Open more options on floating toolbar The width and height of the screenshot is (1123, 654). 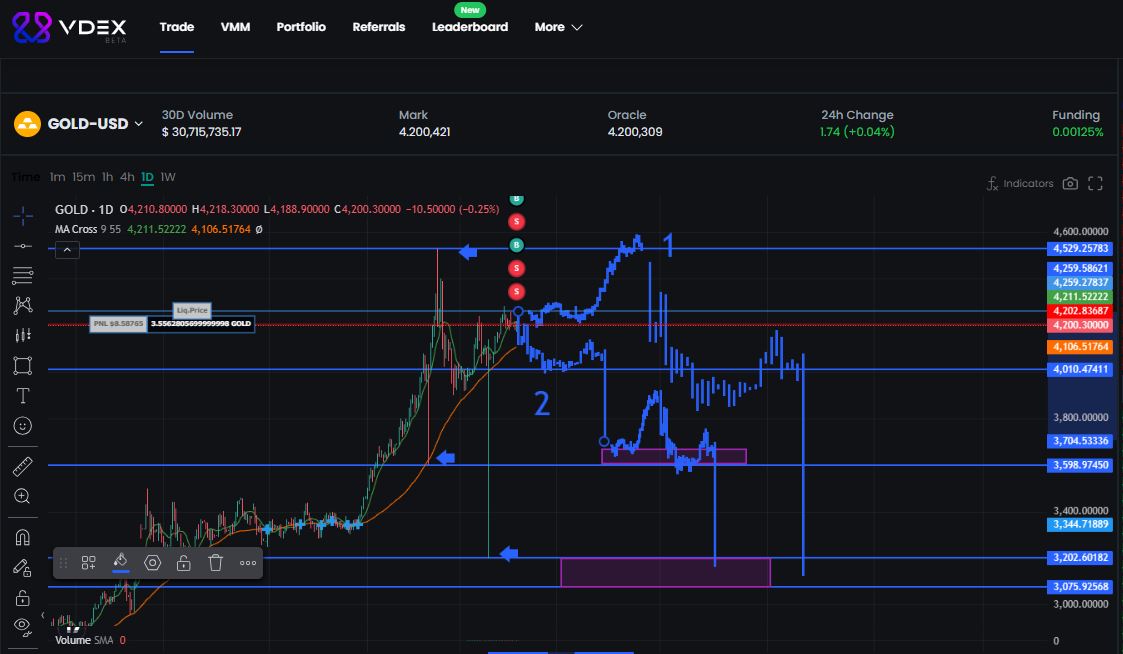(x=248, y=563)
